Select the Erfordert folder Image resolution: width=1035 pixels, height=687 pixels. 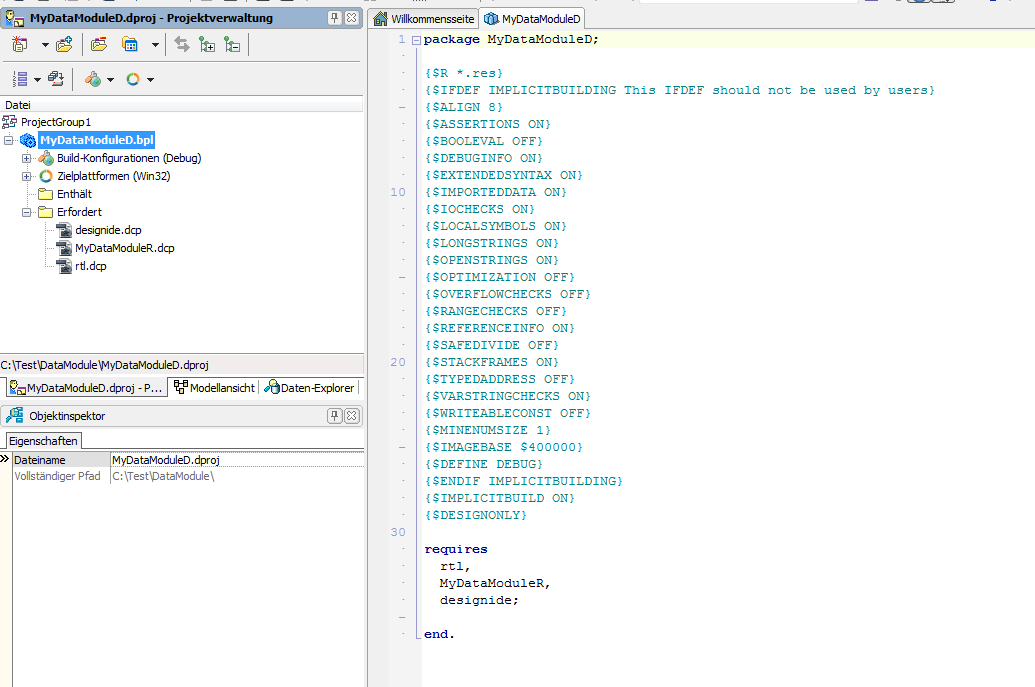79,212
